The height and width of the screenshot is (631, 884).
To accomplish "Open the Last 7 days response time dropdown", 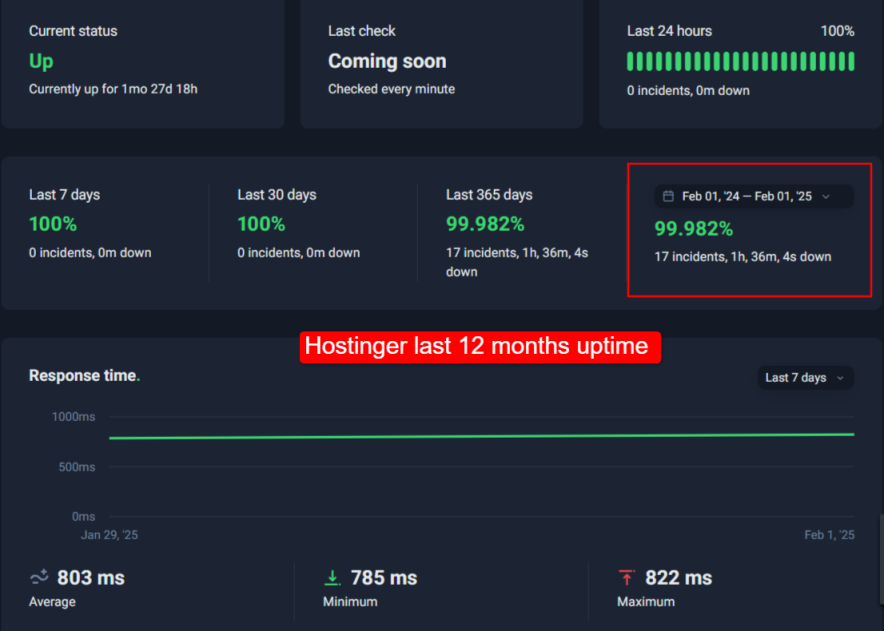I will (805, 378).
